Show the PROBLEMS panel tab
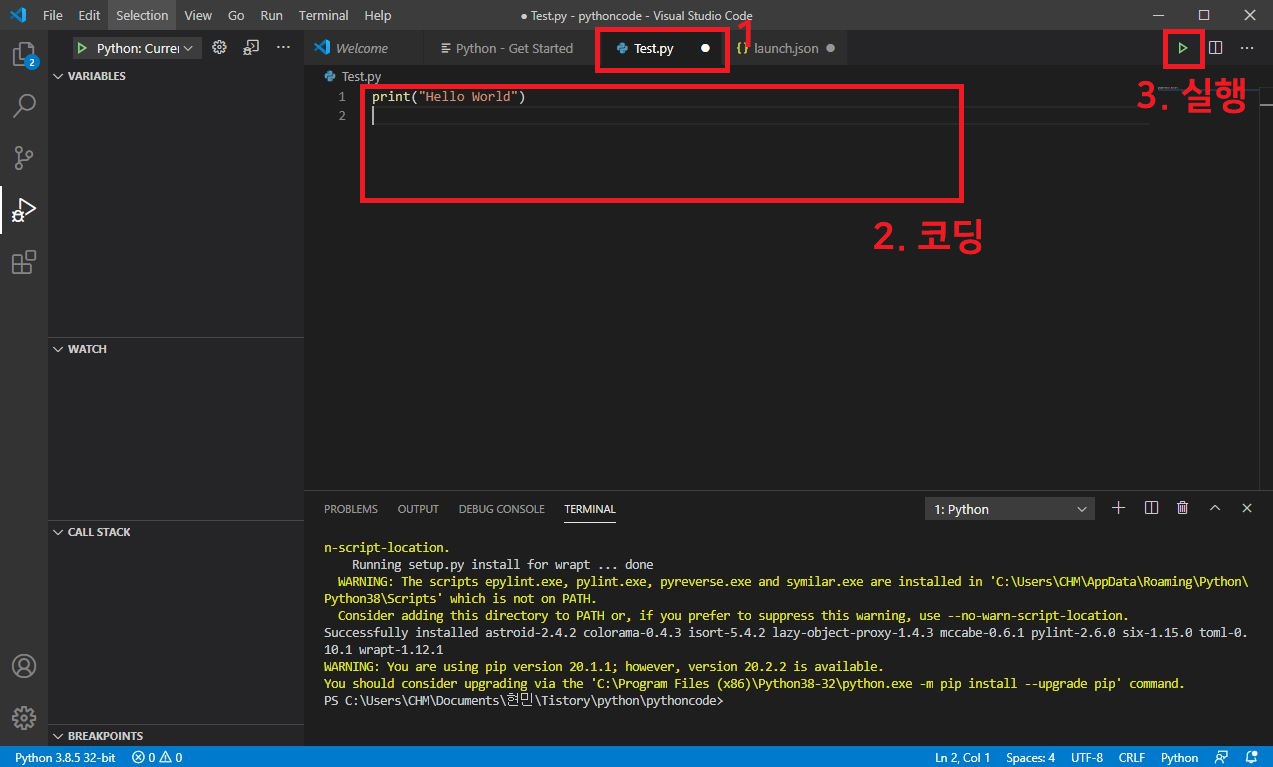Image resolution: width=1273 pixels, height=767 pixels. click(x=351, y=509)
